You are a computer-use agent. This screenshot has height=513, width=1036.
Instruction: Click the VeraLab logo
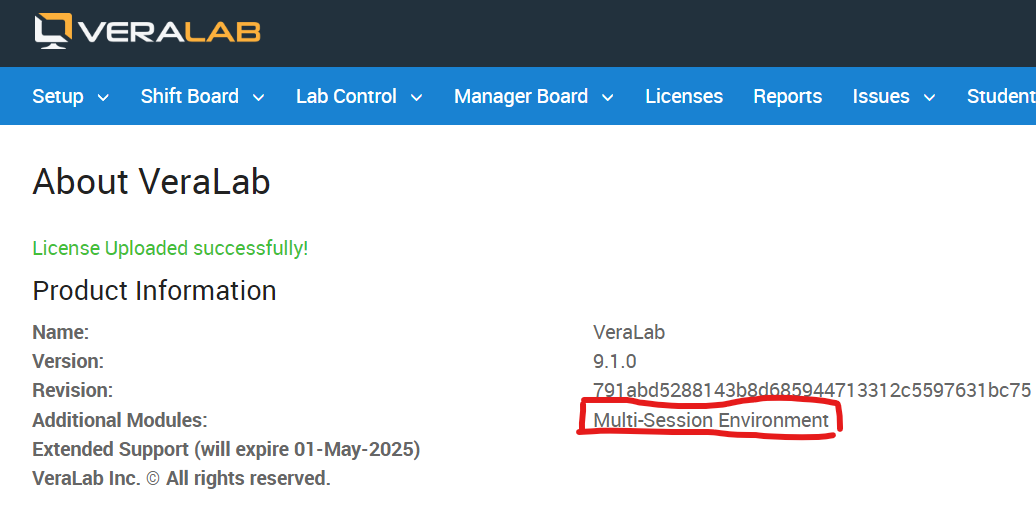(147, 31)
